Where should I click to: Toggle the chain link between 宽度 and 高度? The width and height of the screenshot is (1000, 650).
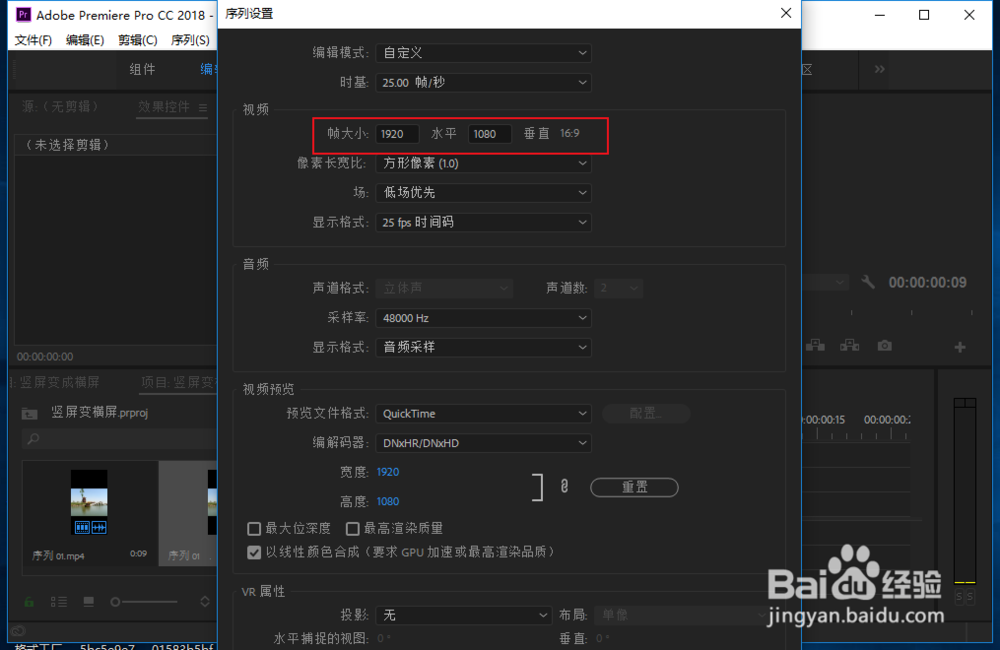coord(564,486)
